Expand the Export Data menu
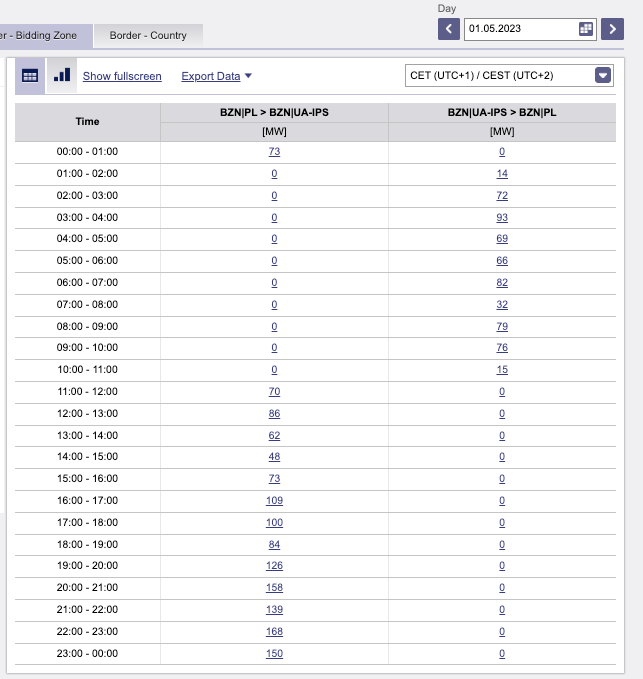 pos(216,76)
